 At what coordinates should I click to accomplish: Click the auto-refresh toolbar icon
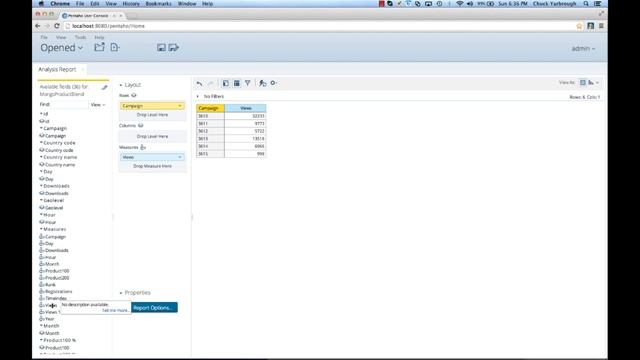tap(262, 83)
